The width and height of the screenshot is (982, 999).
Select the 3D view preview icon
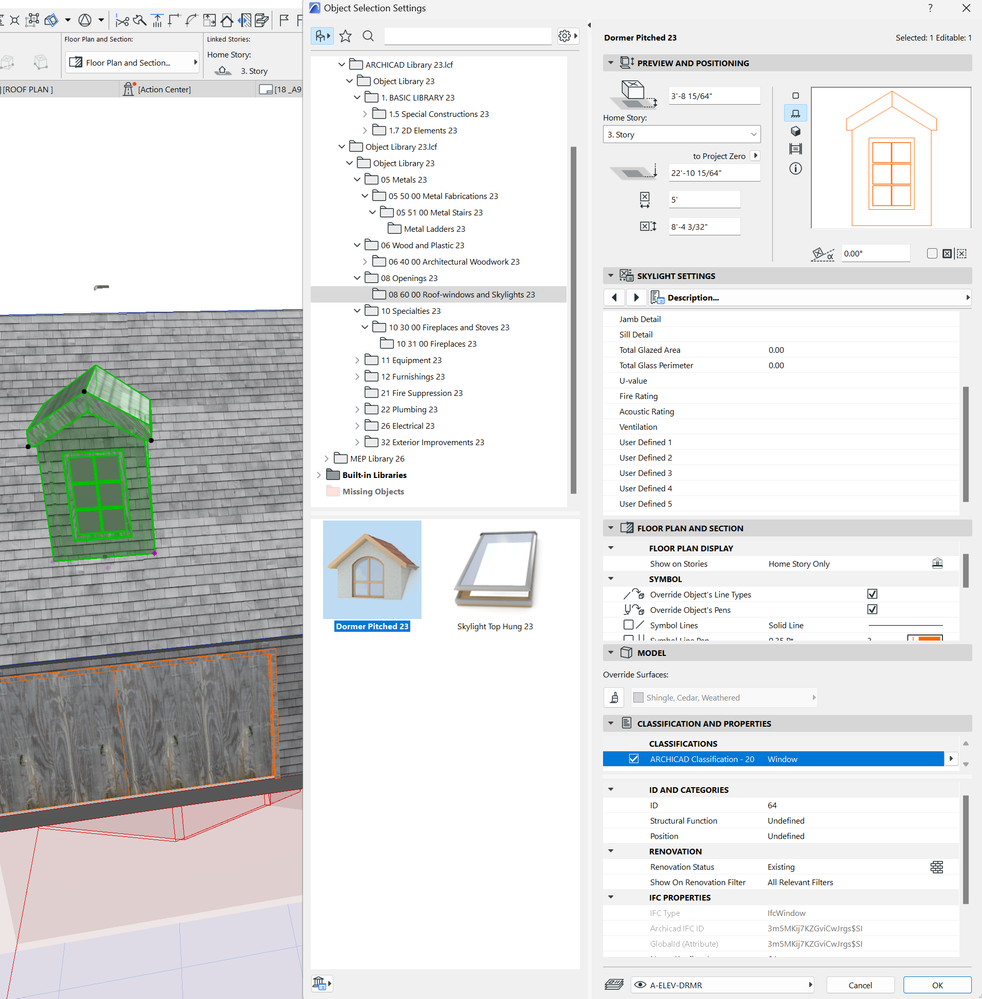(x=796, y=131)
